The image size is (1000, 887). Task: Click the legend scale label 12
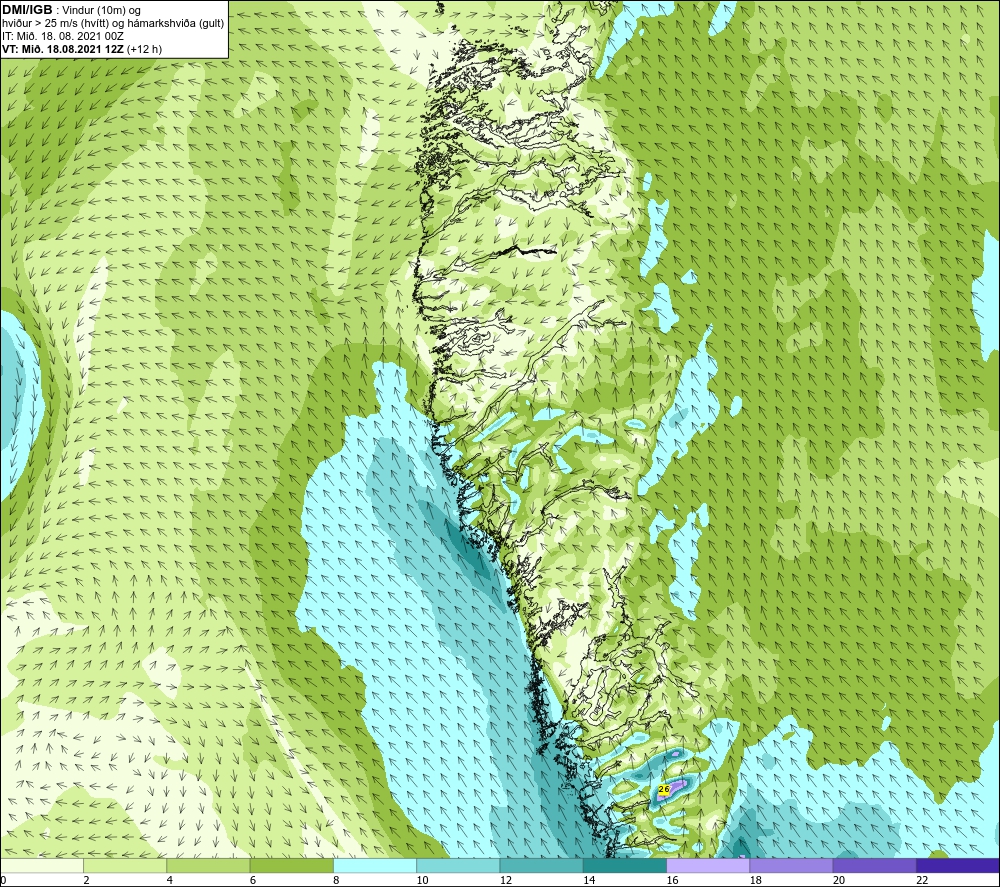click(506, 880)
